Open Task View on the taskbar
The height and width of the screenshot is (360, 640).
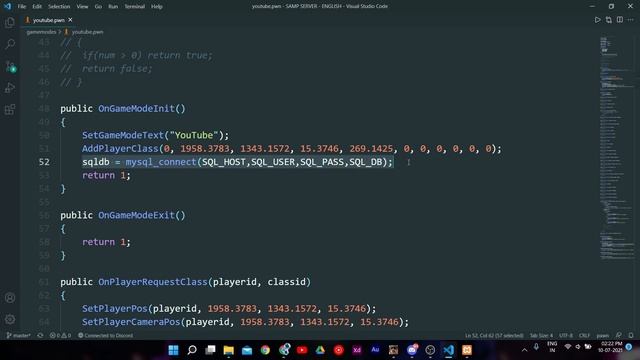(x=210, y=350)
